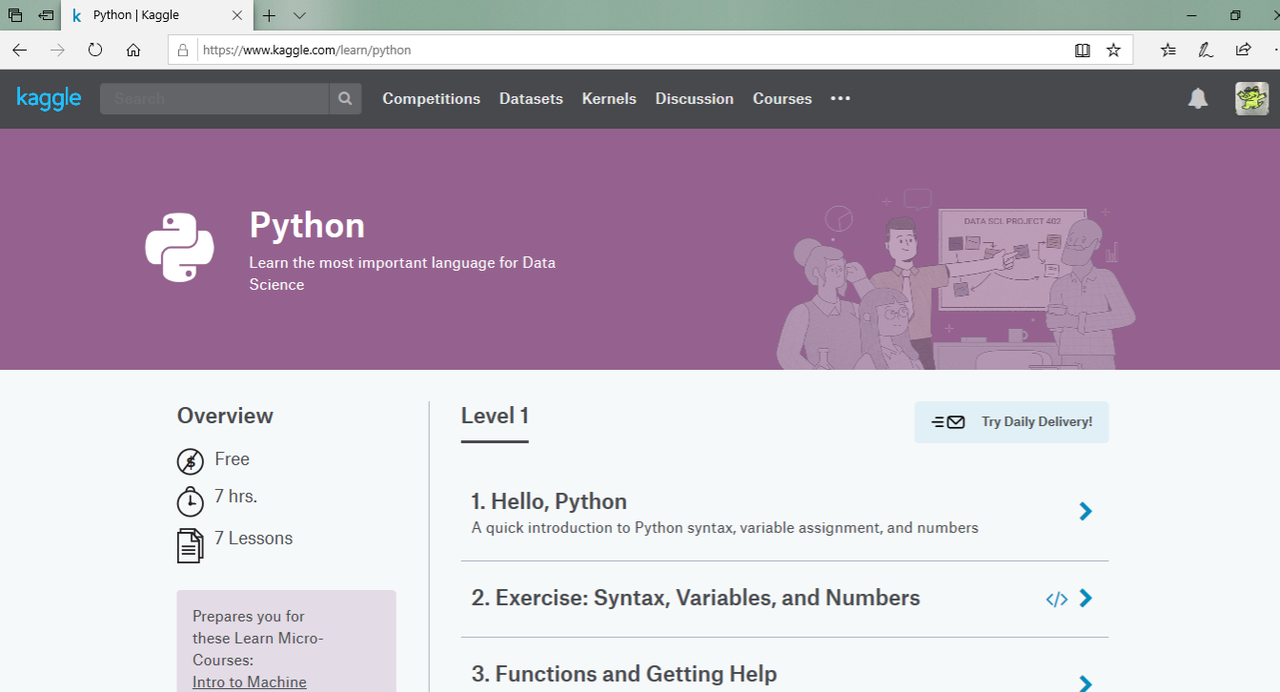
Task: Click the set tabs aside icon
Action: 46,16
